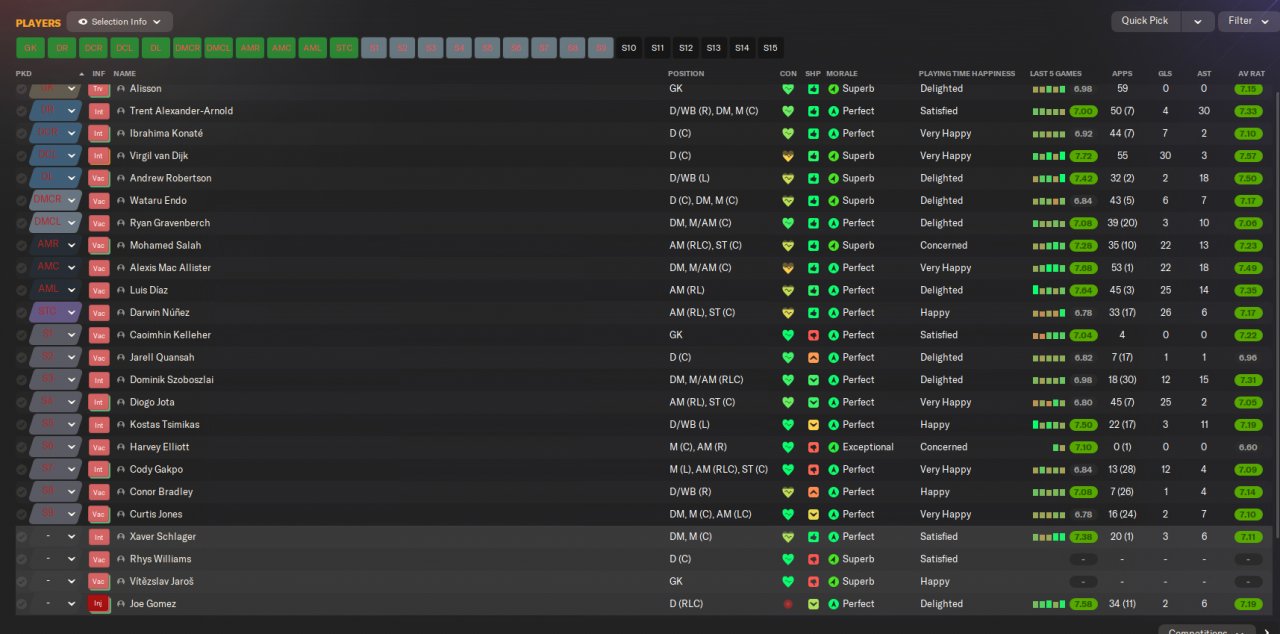Viewport: 1280px width, 634px height.
Task: Tick the selection circle for Mohamed Salah
Action: 21,246
